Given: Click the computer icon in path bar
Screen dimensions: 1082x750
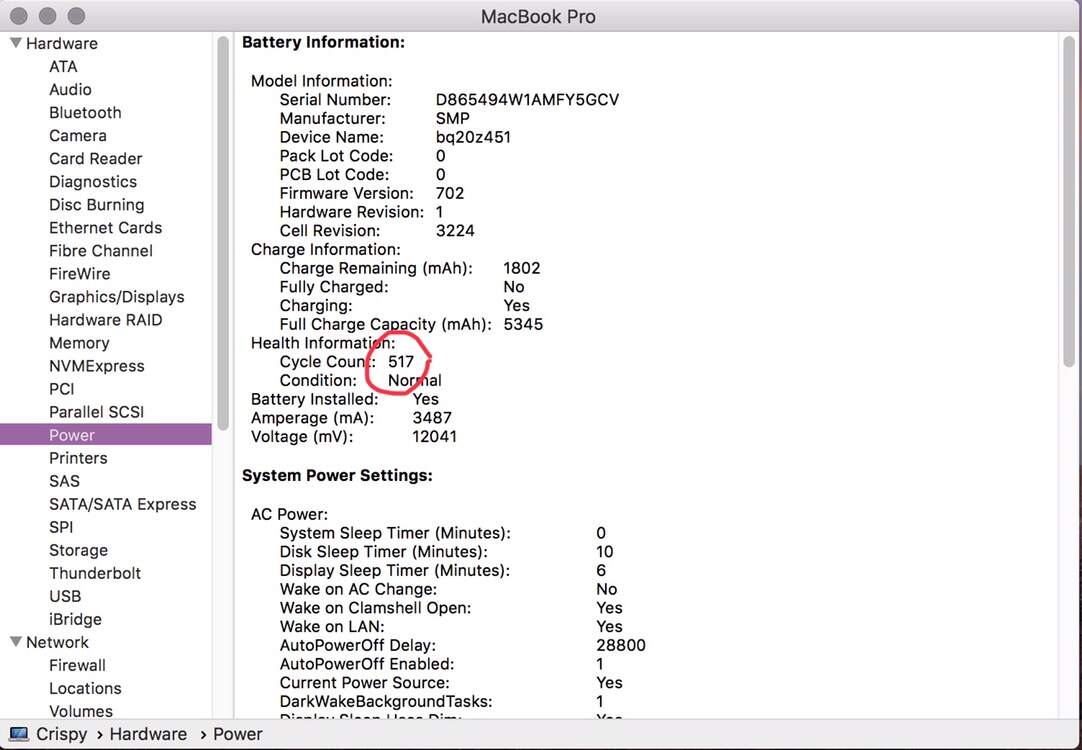Looking at the screenshot, I should coord(19,734).
